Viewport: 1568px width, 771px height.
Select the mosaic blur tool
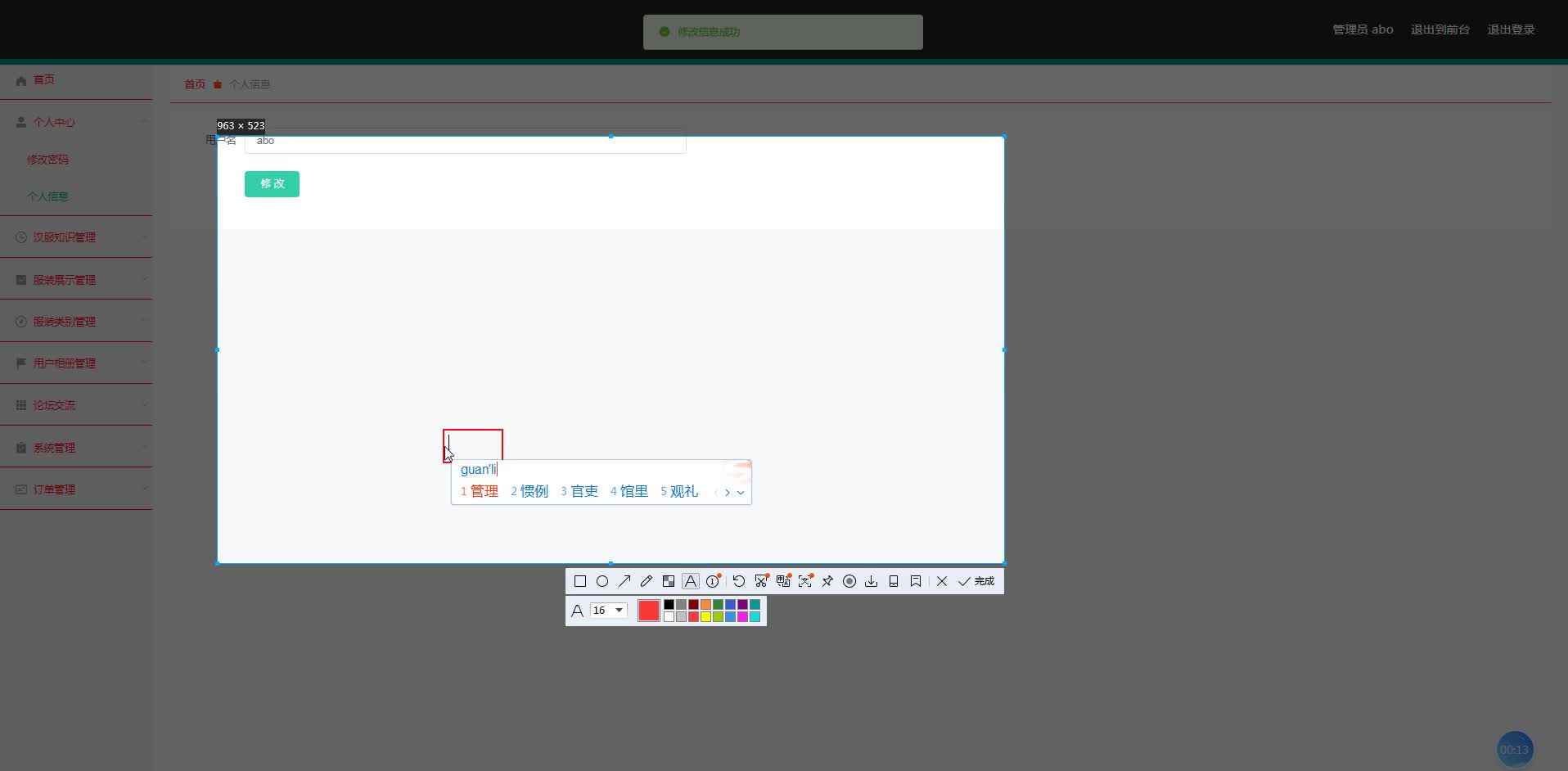[669, 581]
